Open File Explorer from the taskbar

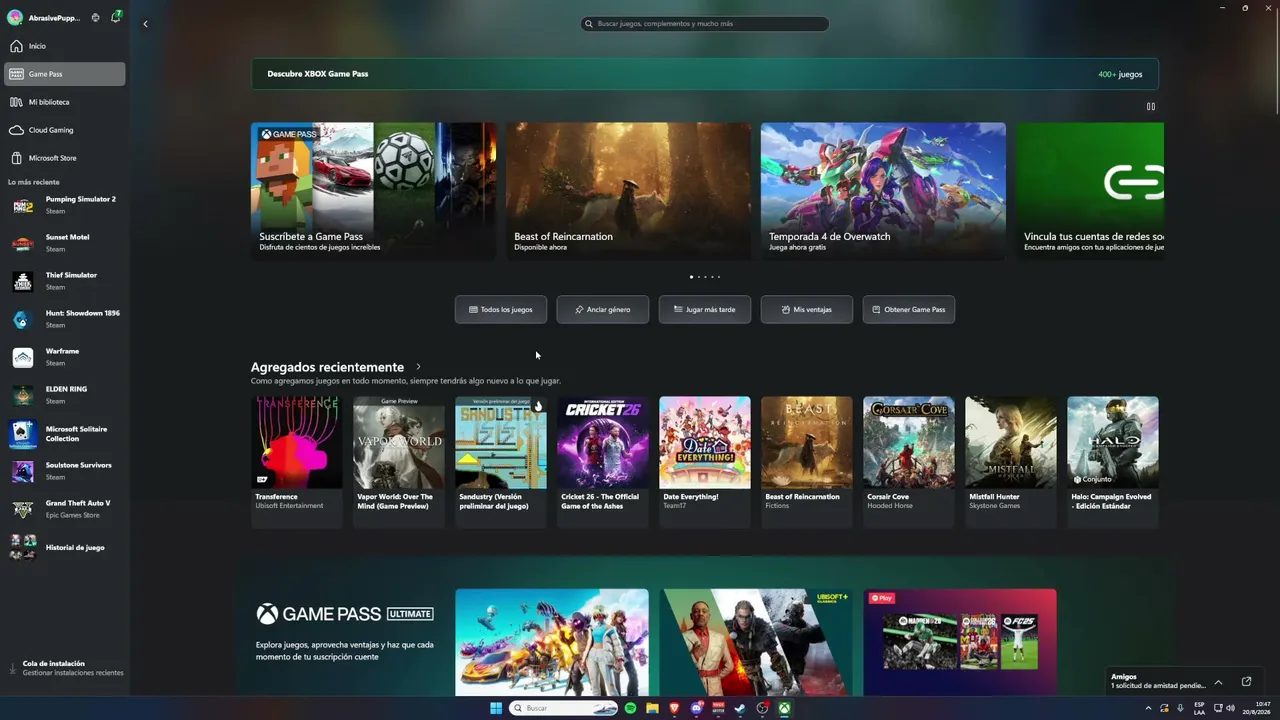coord(652,708)
